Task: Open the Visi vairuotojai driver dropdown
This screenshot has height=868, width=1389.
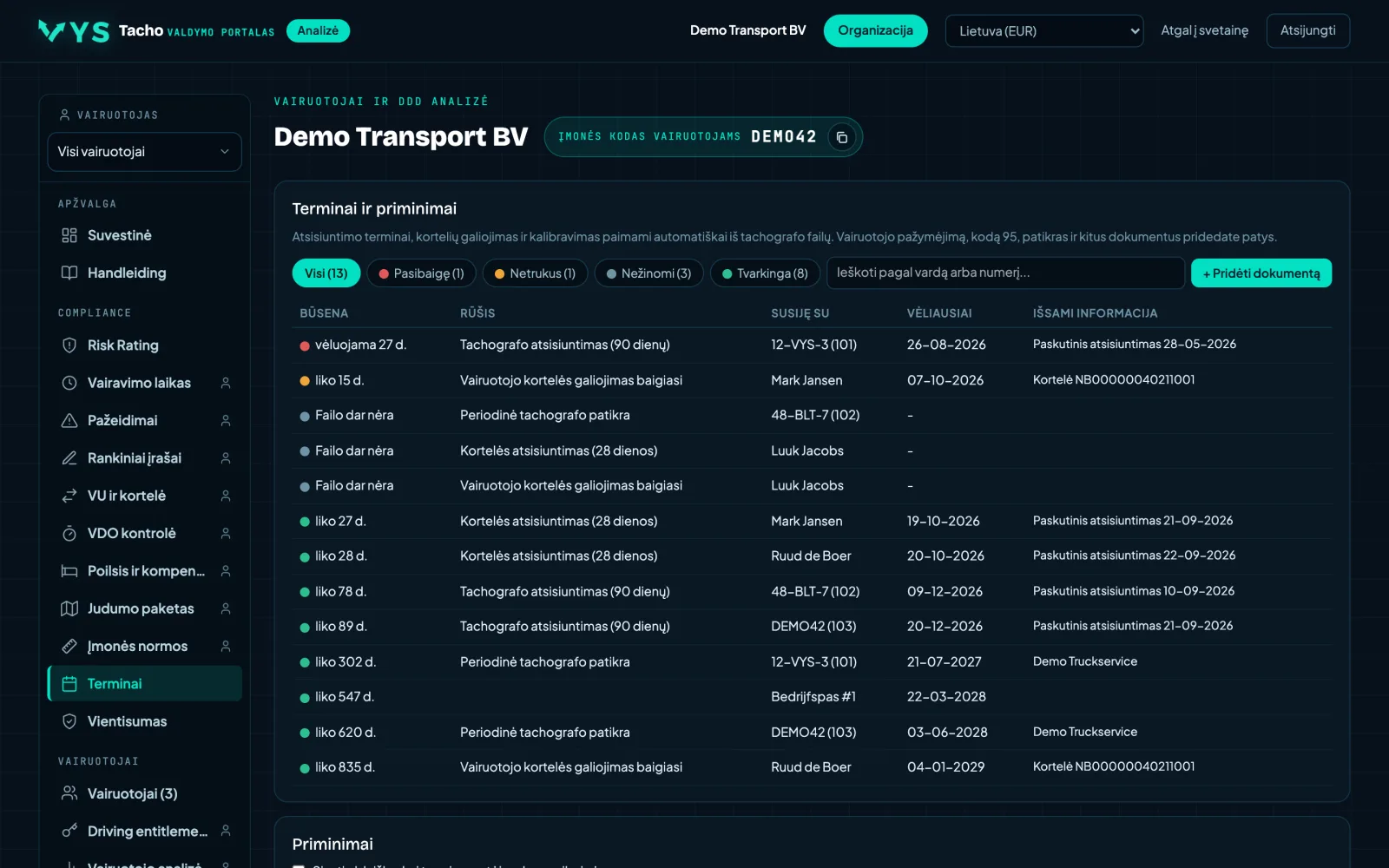Action: [x=144, y=152]
